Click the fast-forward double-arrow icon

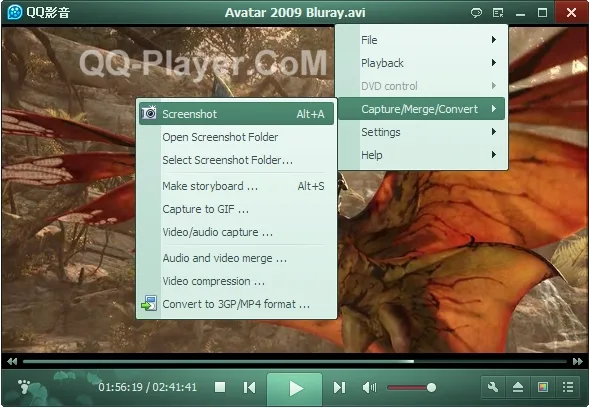point(577,361)
